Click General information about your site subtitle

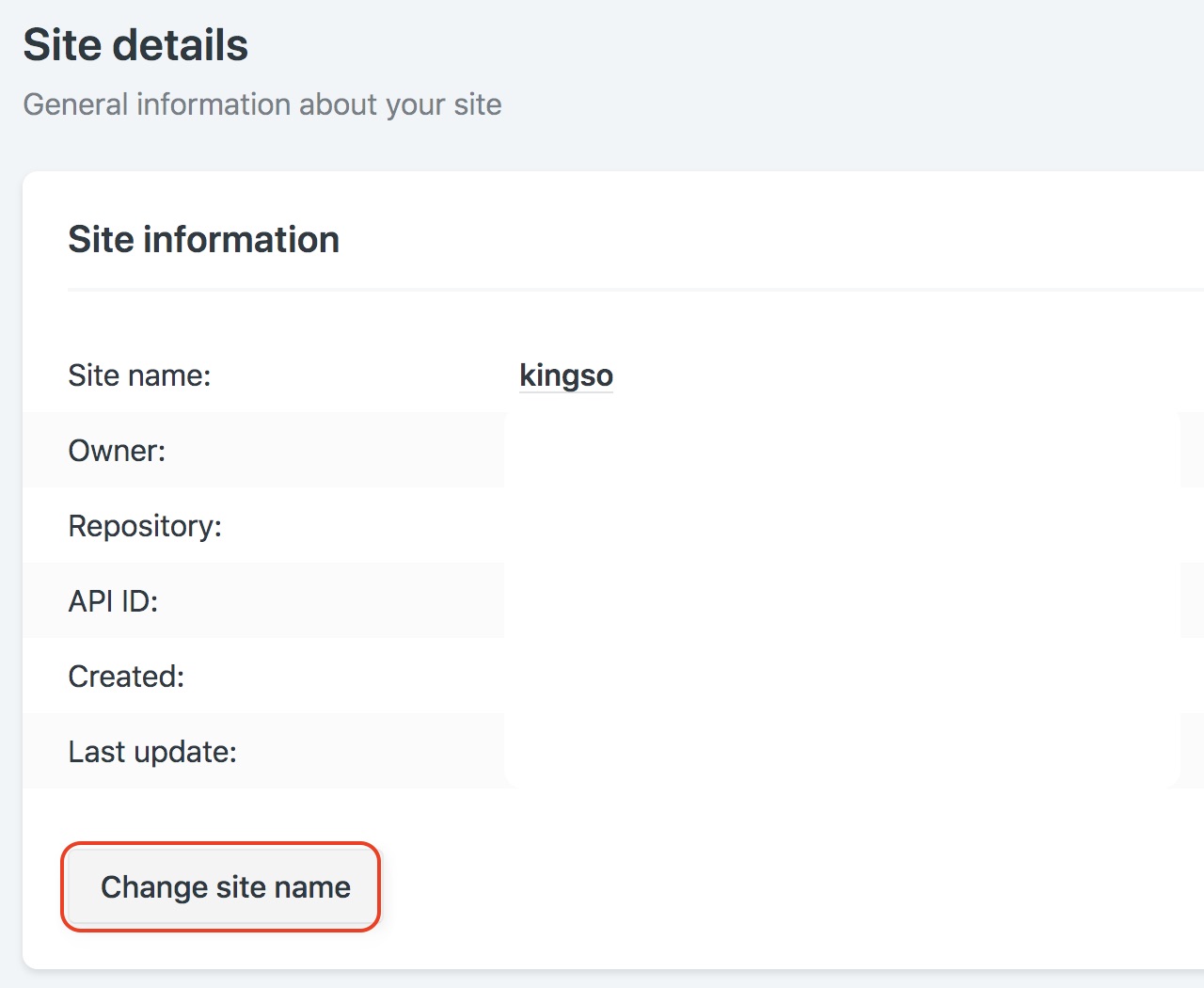(x=262, y=104)
